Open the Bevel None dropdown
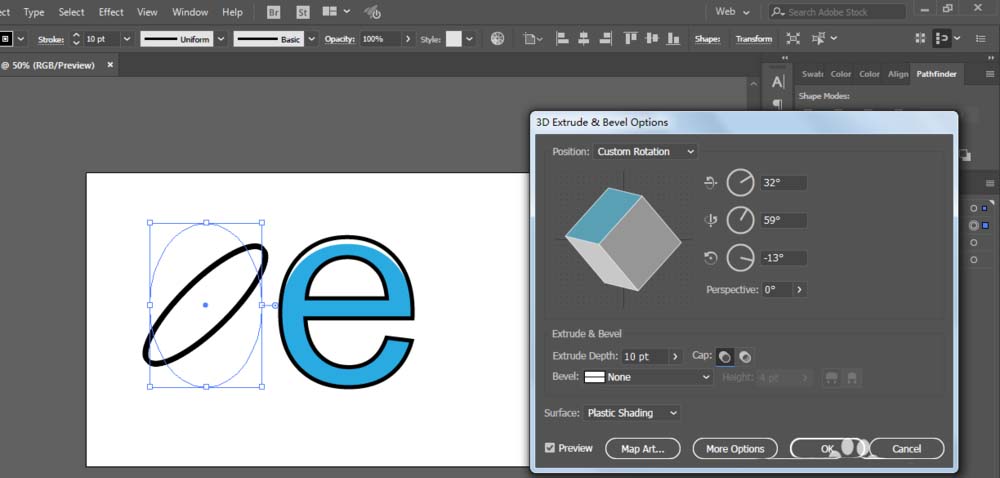 [x=648, y=377]
